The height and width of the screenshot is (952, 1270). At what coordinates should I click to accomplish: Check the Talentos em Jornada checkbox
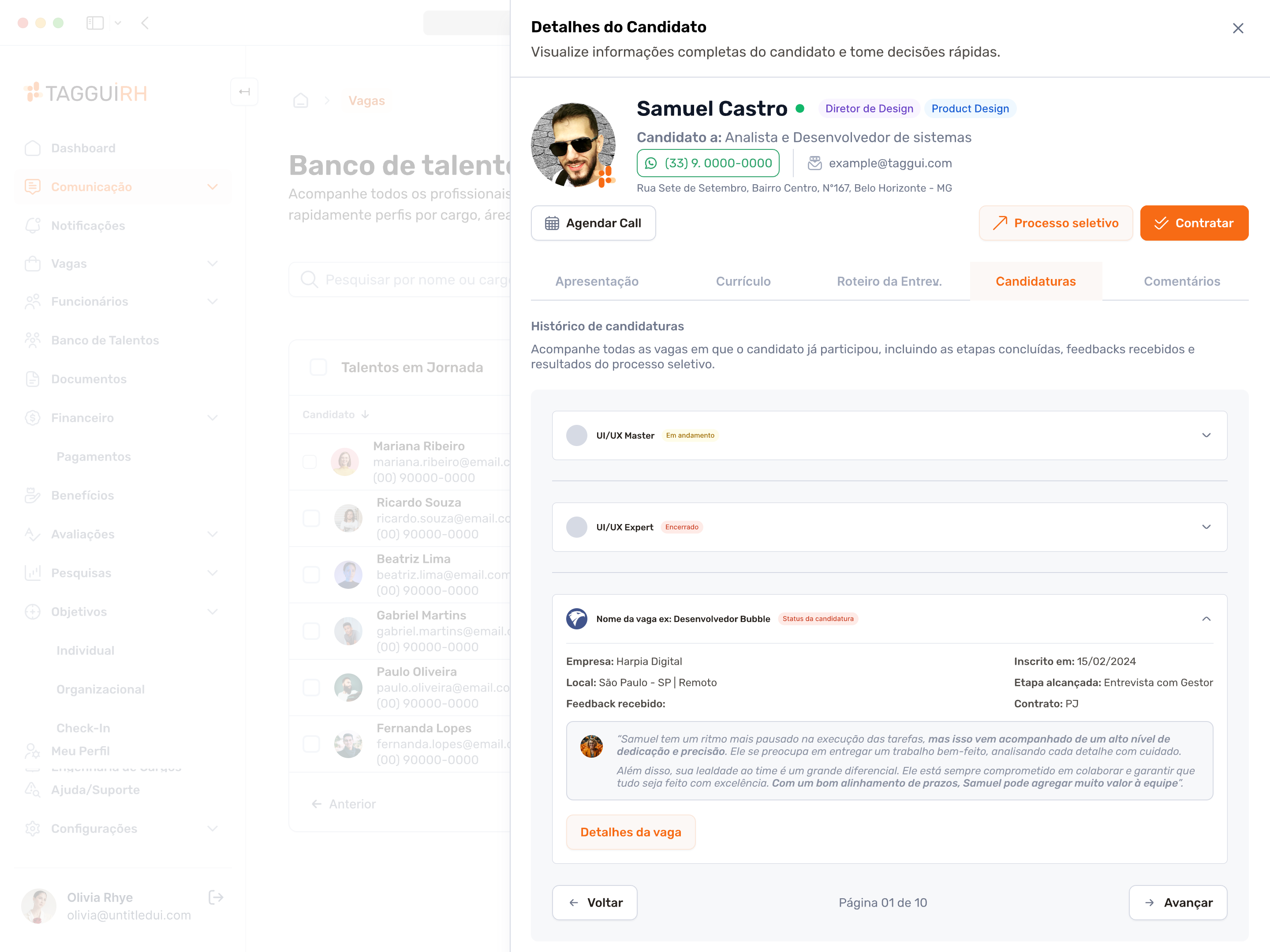tap(318, 367)
